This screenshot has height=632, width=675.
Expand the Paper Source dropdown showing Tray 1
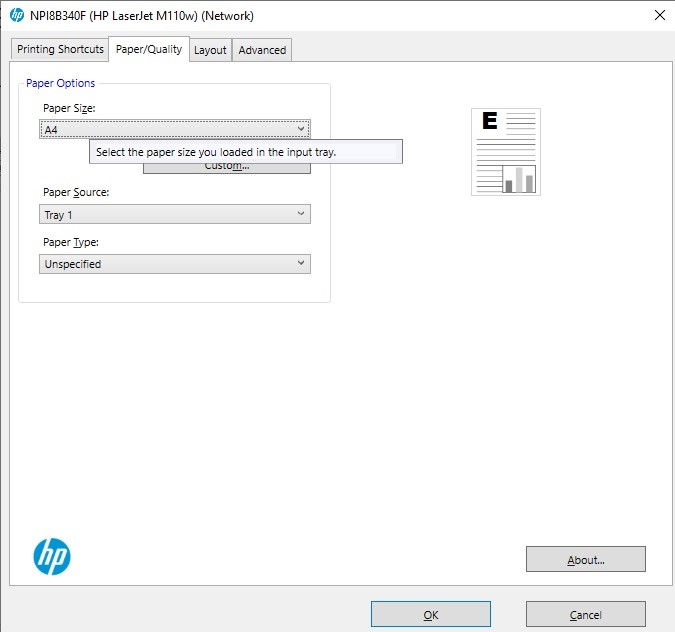tap(175, 214)
